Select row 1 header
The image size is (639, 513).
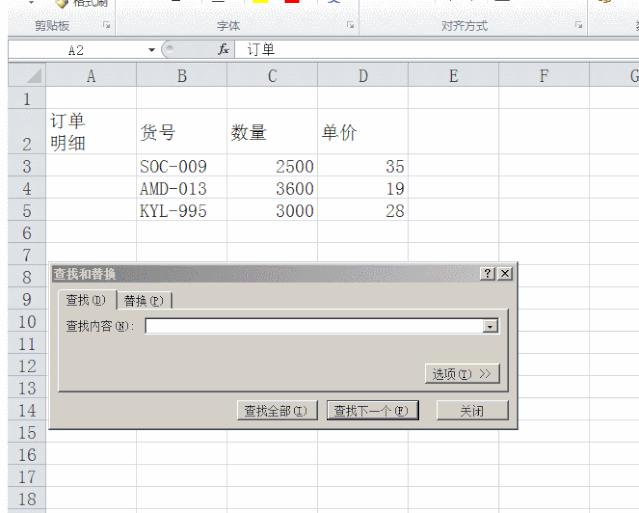[27, 98]
